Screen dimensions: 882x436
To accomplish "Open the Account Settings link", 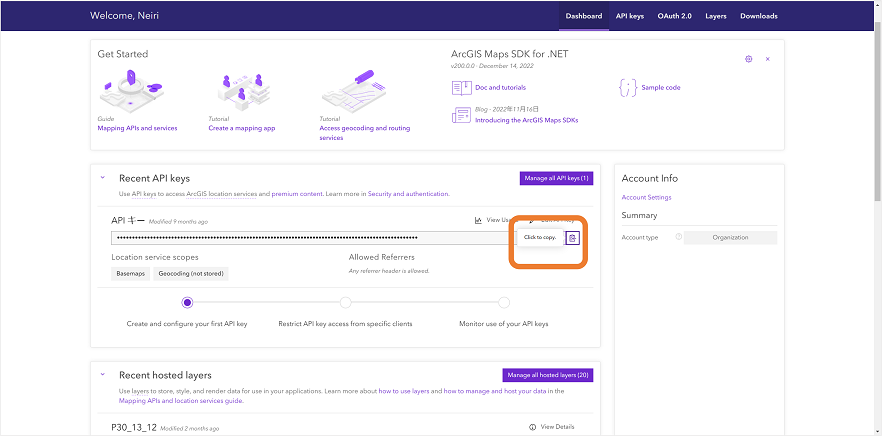I will (x=646, y=197).
